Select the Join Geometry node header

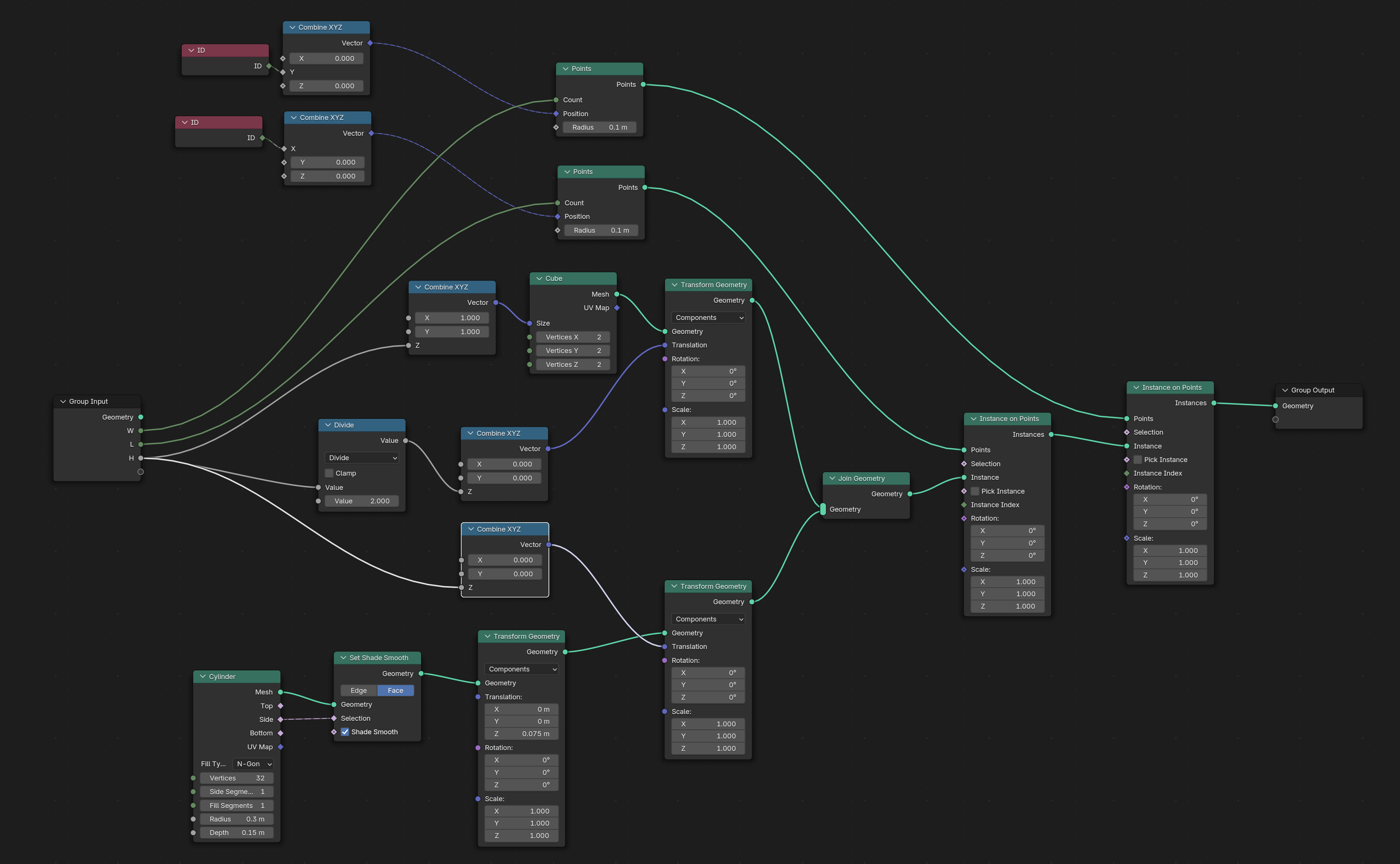pos(866,478)
